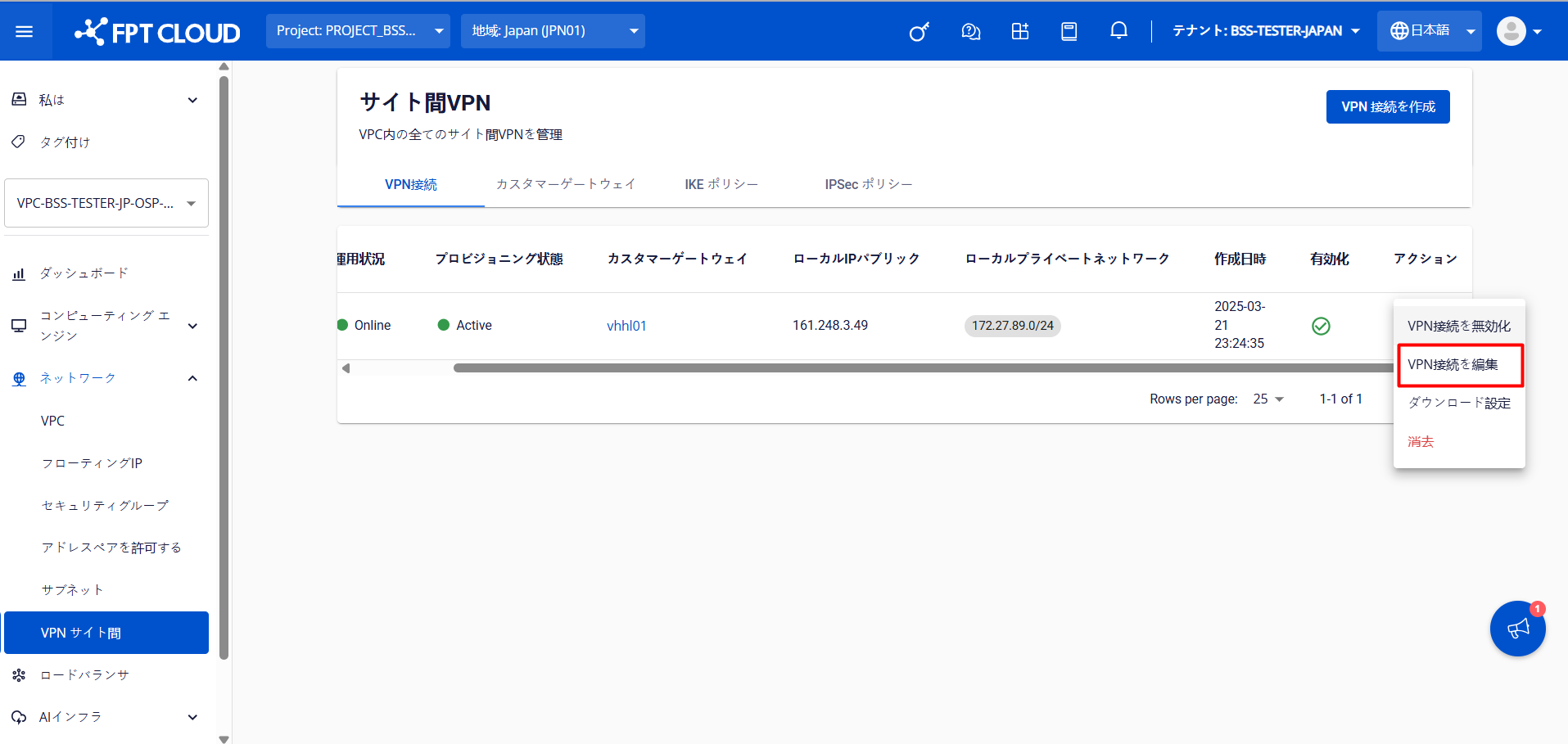Select VPN サイト間 in the sidebar

[x=106, y=633]
